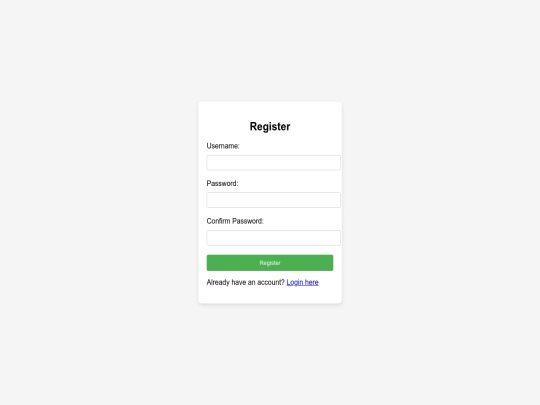Click the Register heading title

pos(270,126)
